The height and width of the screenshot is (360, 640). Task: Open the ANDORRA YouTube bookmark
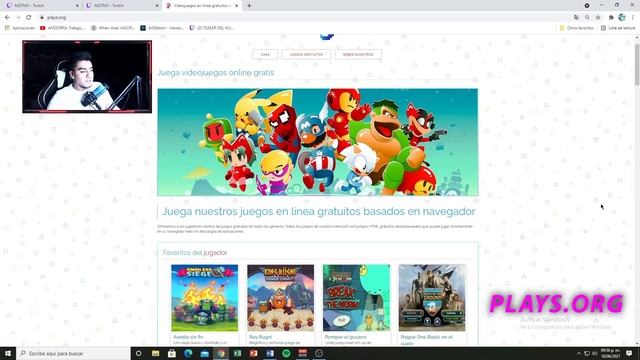click(x=62, y=28)
